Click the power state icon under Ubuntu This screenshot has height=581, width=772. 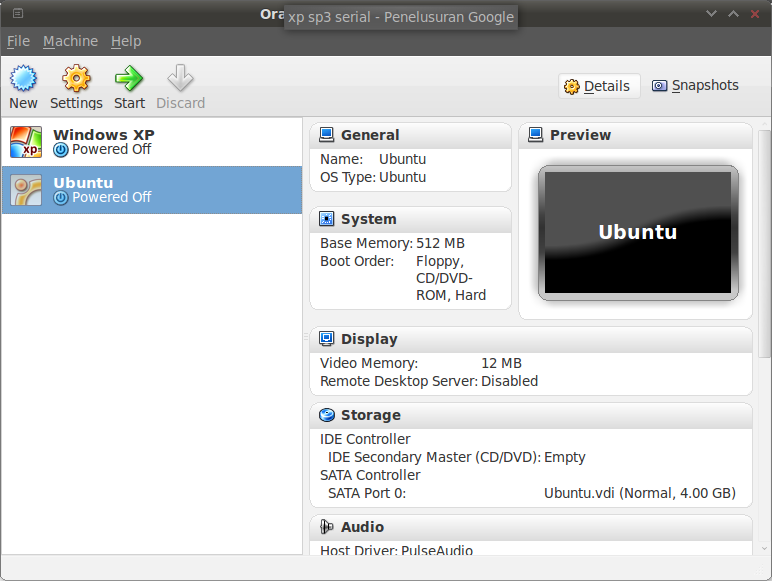click(x=61, y=198)
